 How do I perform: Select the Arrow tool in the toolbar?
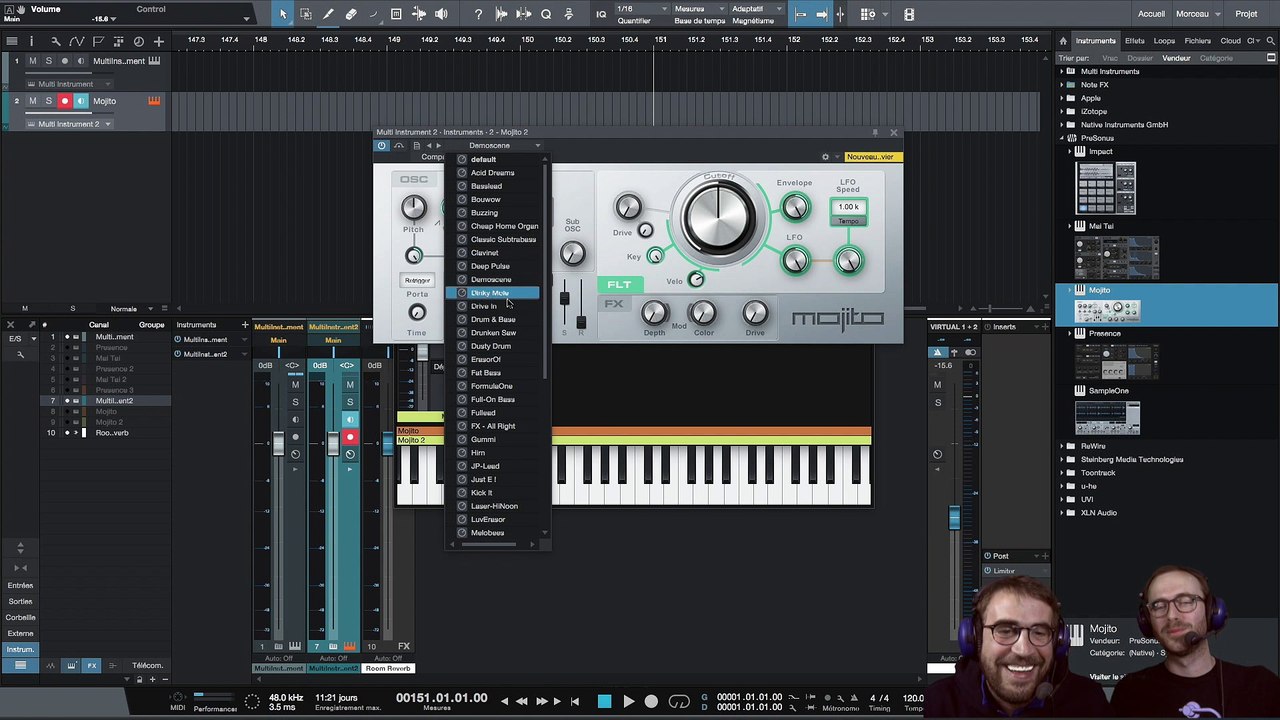283,14
